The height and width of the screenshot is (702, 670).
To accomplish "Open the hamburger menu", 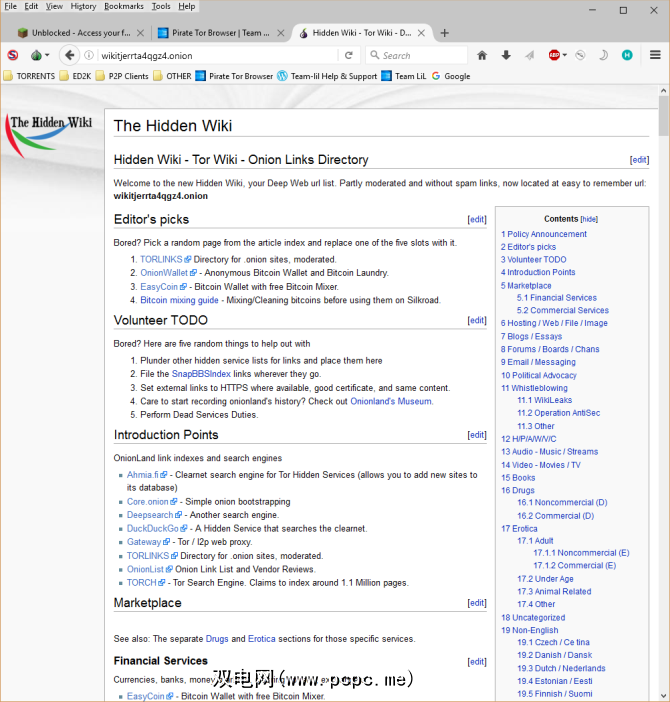I will [655, 55].
